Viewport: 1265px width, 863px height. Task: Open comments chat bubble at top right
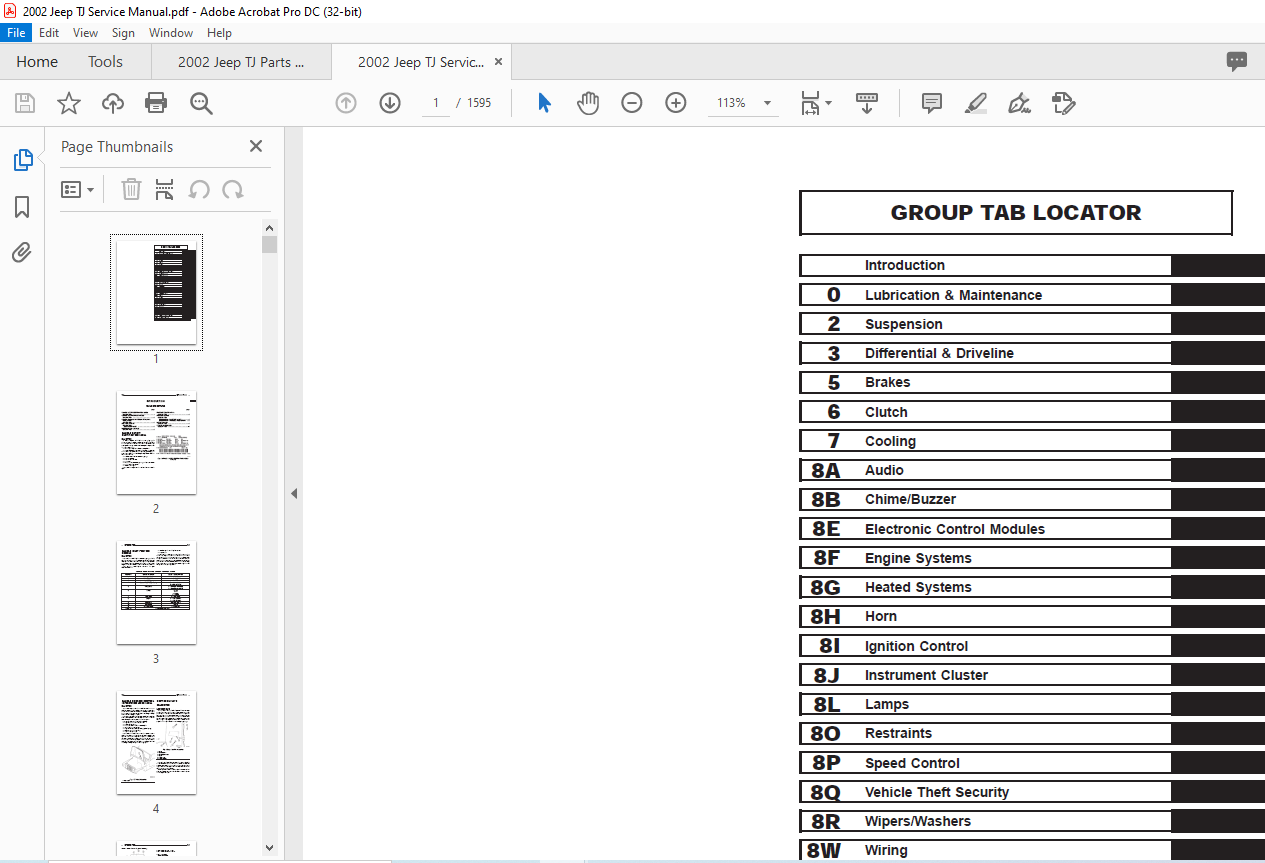1237,62
